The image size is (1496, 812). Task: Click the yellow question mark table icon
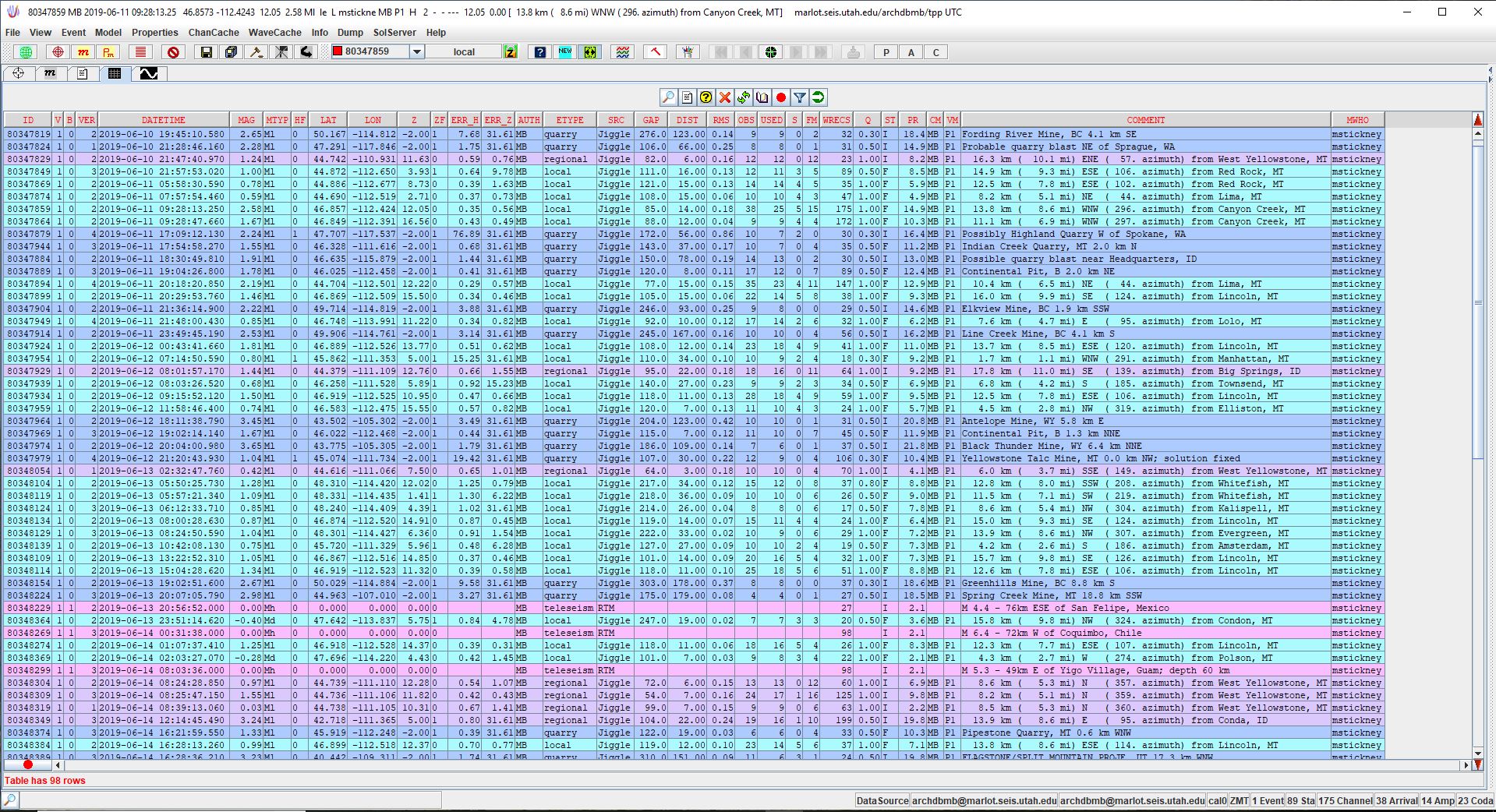(x=706, y=97)
